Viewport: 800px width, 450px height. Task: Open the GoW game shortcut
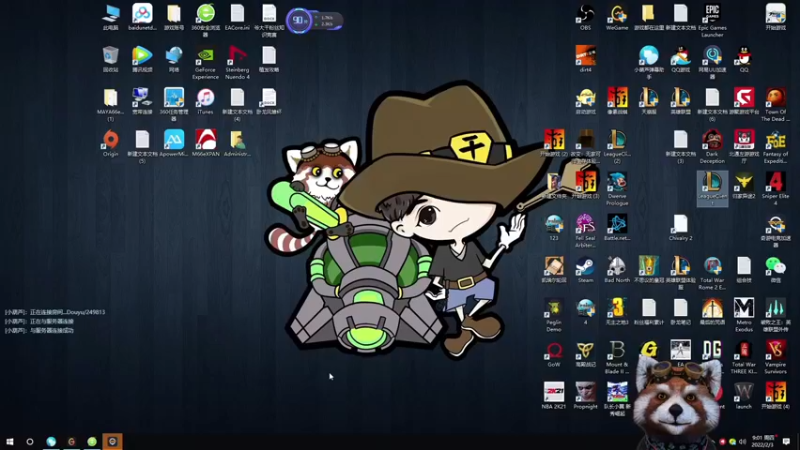tap(554, 354)
